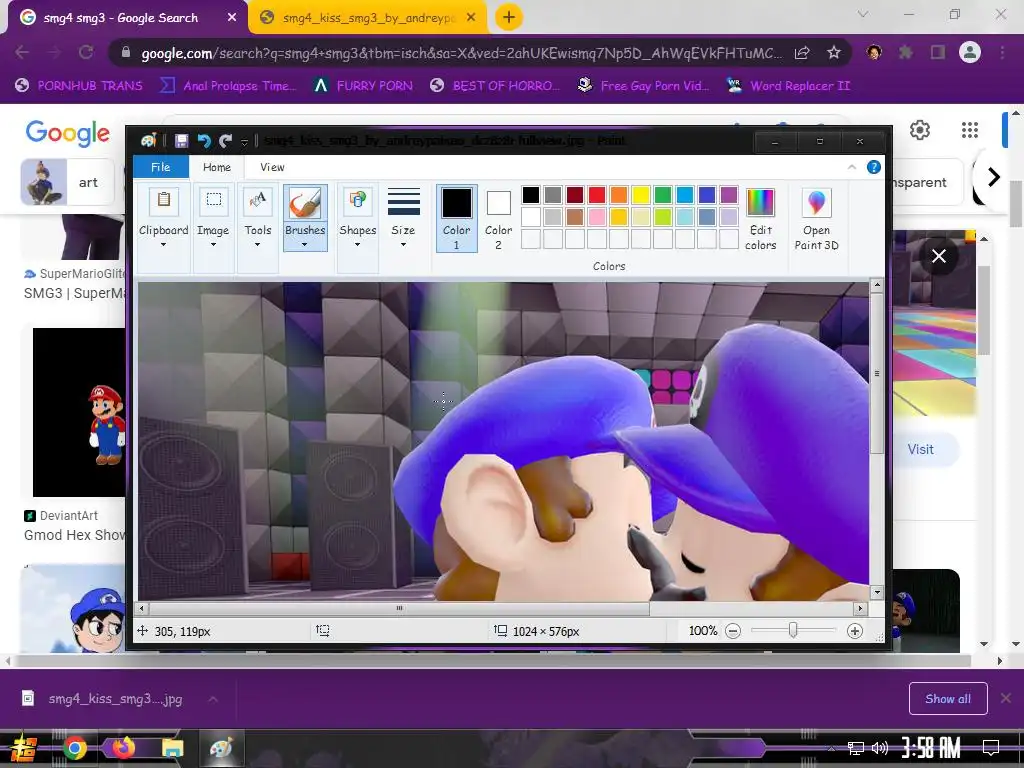Select the 'art' filter chip on Google Images

tap(68, 182)
